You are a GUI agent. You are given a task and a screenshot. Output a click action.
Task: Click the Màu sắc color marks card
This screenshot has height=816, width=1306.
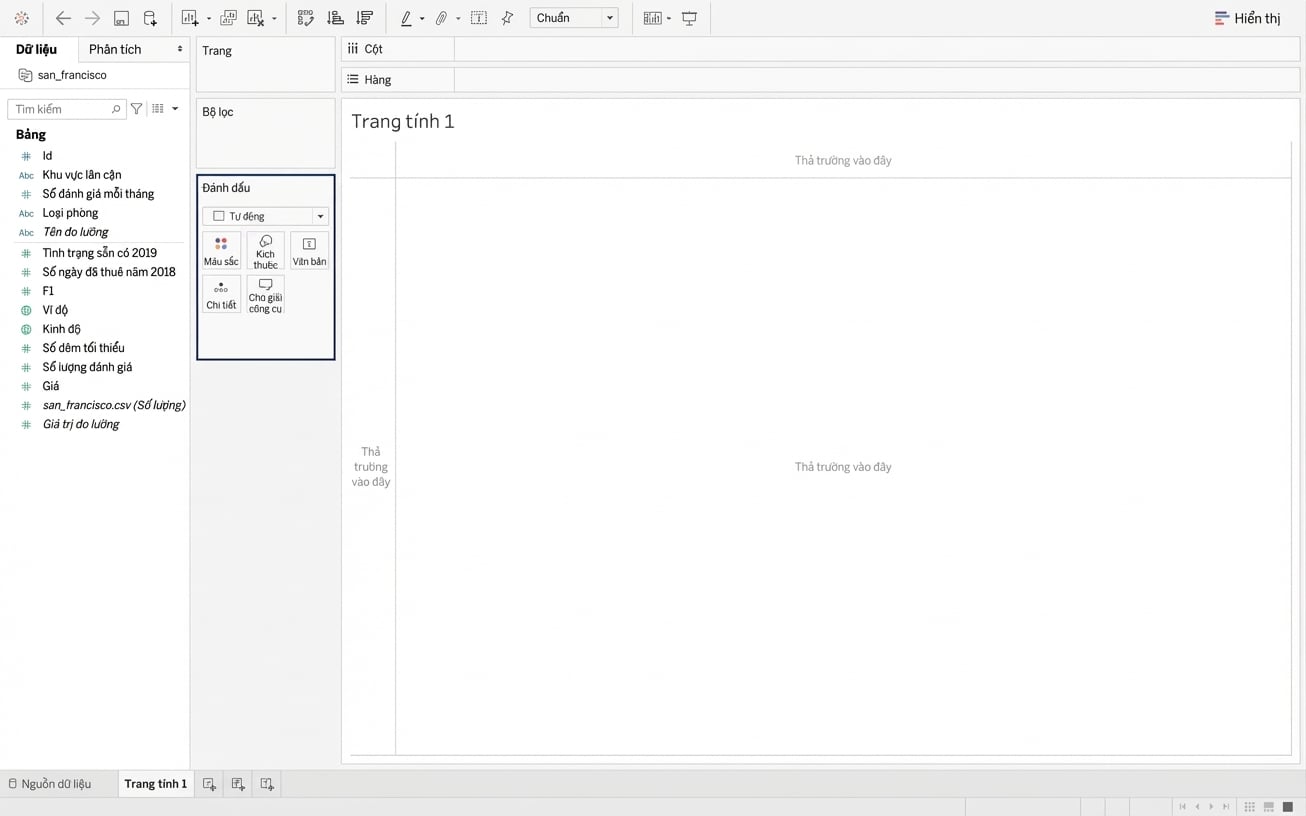221,251
